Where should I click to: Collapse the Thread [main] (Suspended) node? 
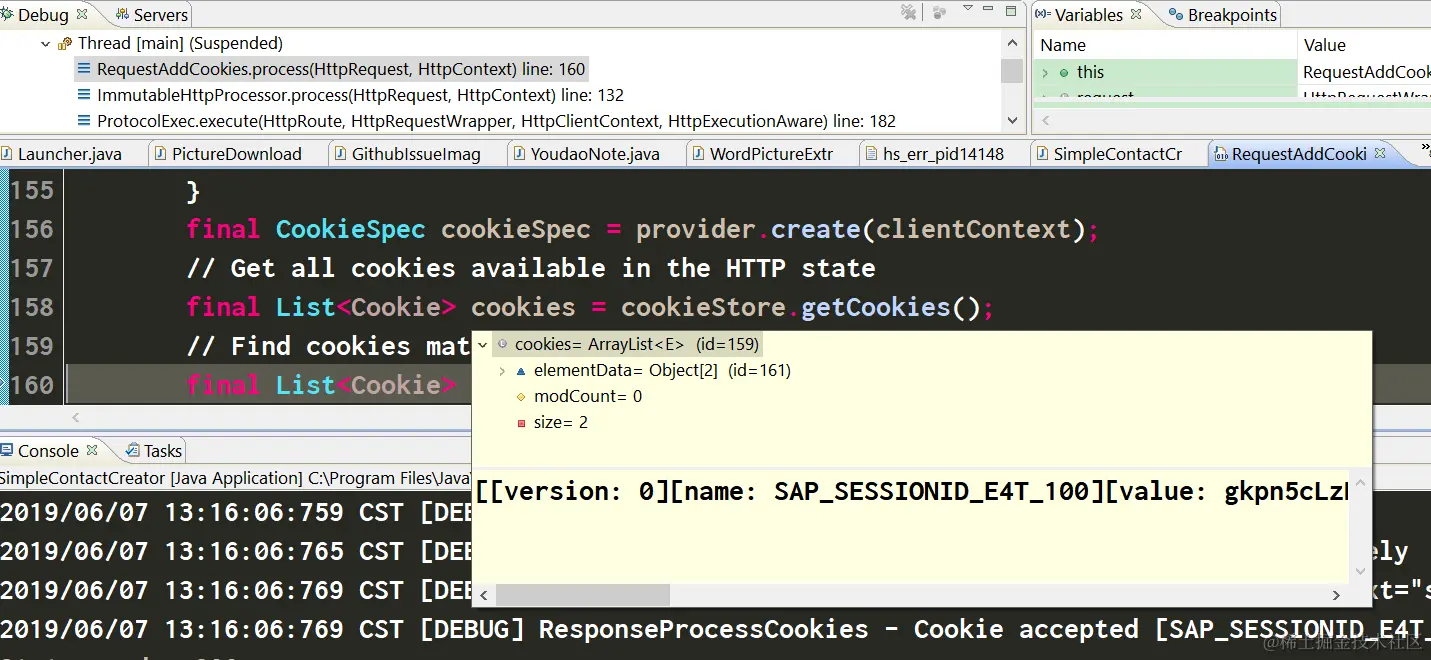coord(46,44)
